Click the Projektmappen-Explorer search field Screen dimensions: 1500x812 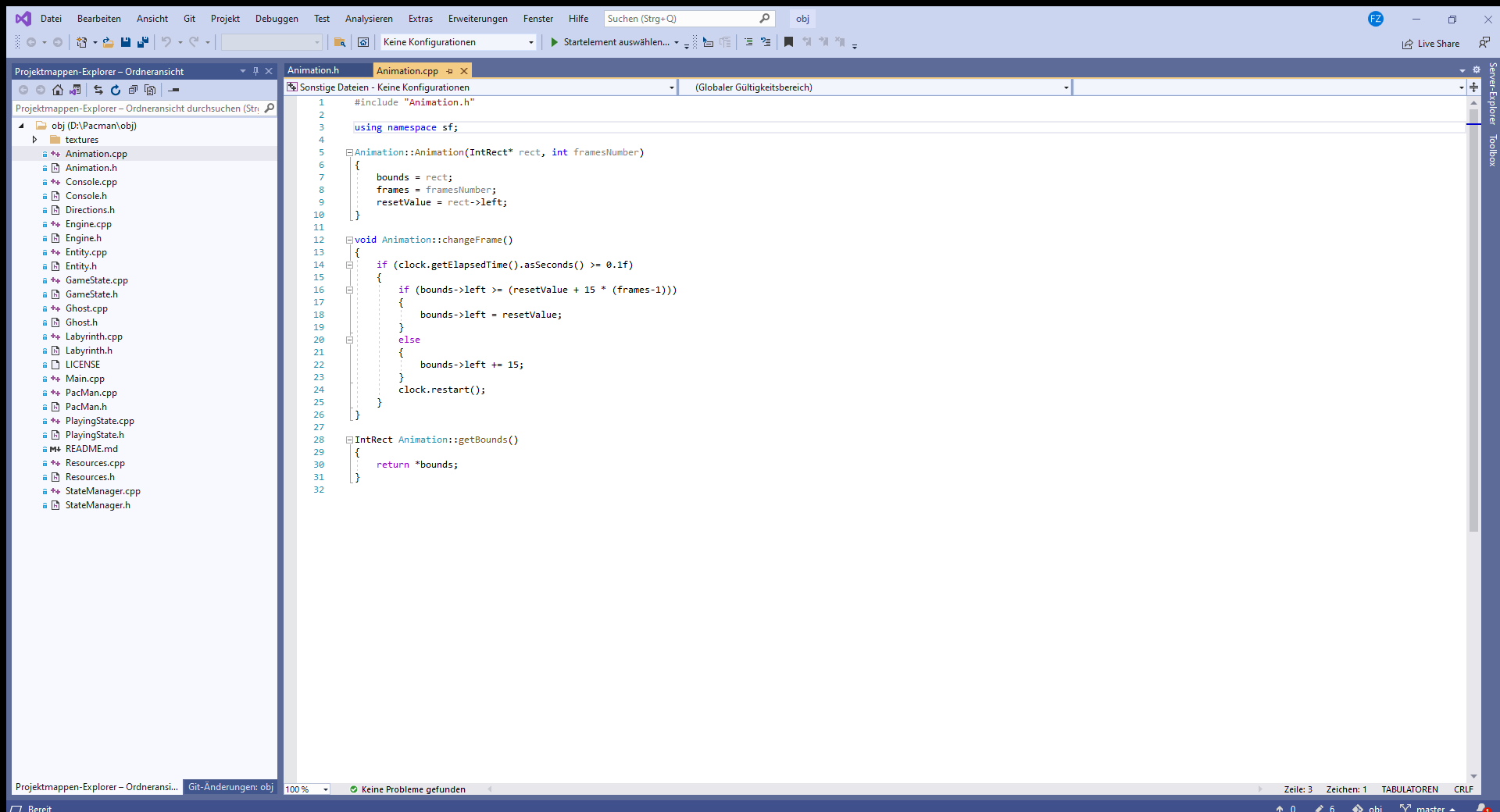click(137, 108)
